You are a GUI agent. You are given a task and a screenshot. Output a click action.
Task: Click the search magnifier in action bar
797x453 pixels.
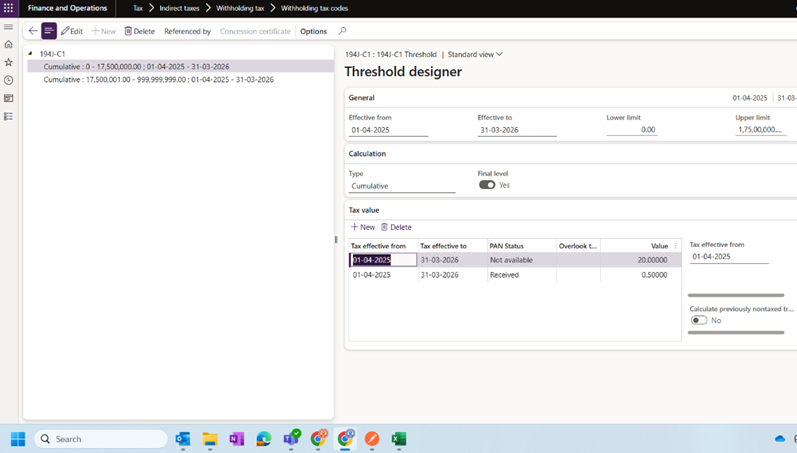click(x=342, y=31)
